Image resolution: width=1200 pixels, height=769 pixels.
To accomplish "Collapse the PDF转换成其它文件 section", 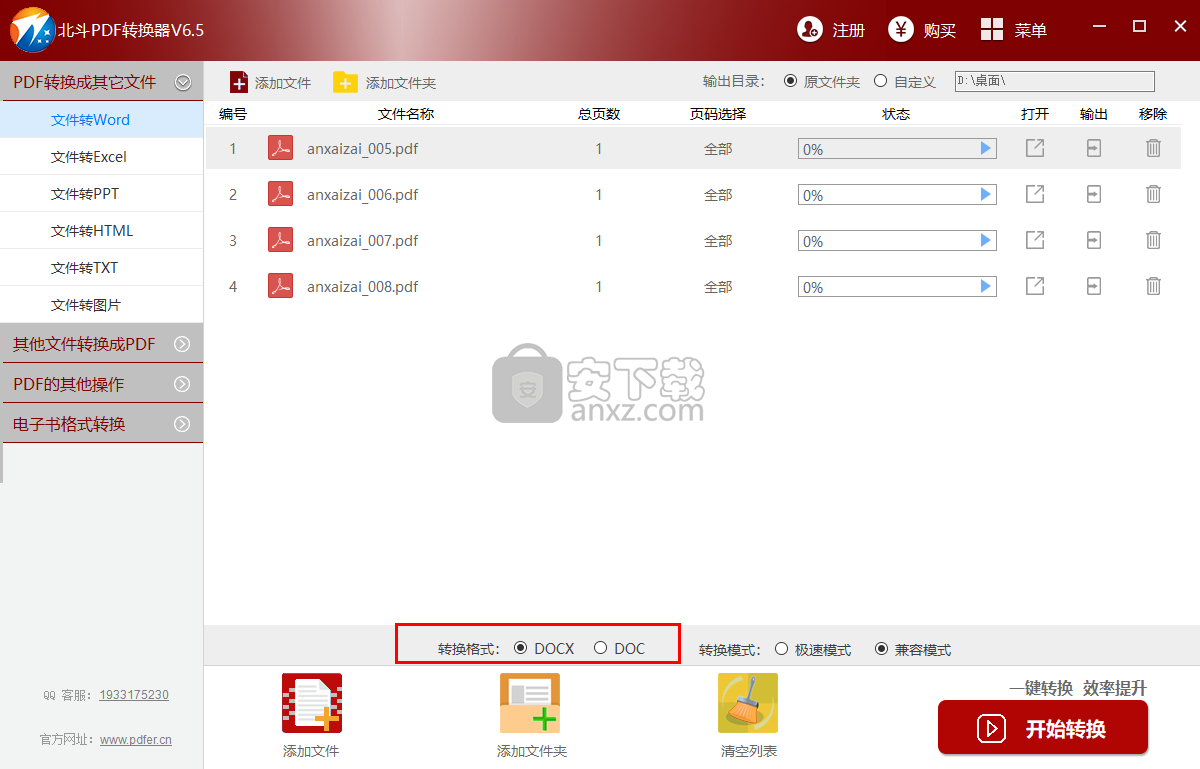I will 182,82.
